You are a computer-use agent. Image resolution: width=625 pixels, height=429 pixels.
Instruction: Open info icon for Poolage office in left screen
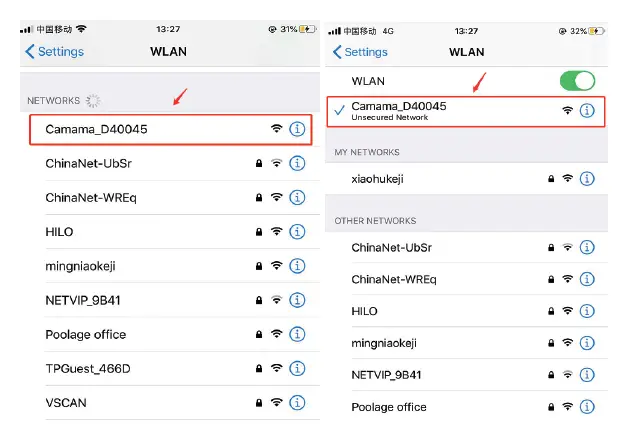pos(297,334)
